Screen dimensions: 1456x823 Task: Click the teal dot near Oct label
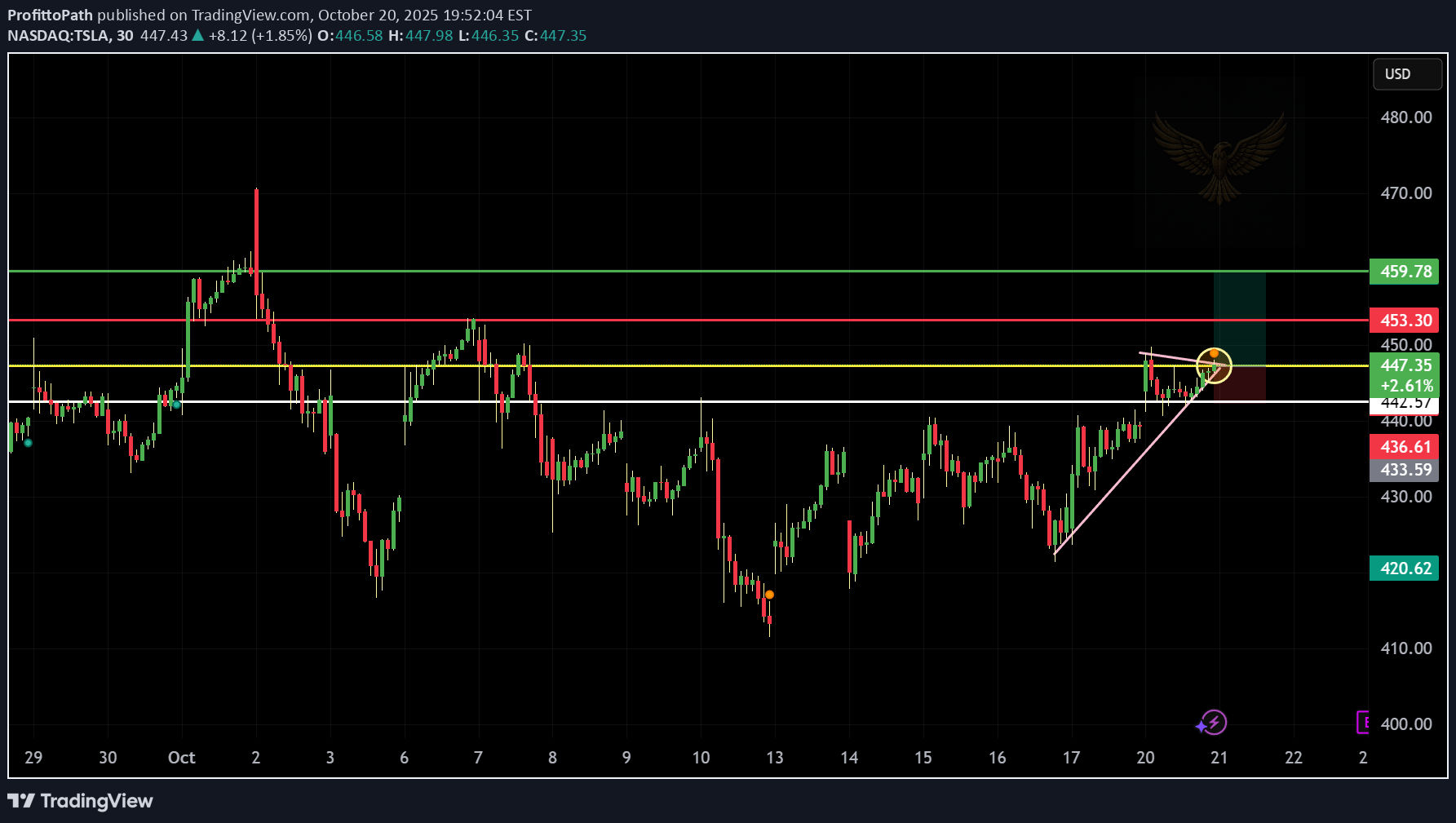pyautogui.click(x=176, y=405)
